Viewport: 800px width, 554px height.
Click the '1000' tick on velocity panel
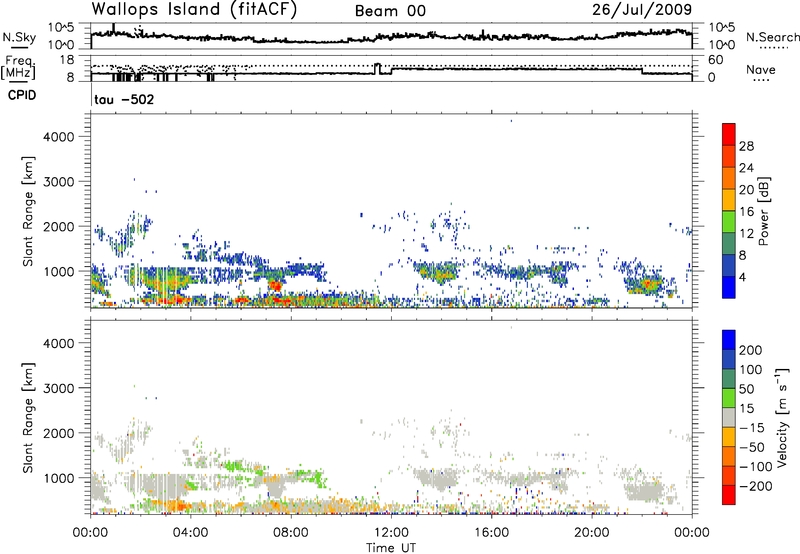tap(59, 478)
